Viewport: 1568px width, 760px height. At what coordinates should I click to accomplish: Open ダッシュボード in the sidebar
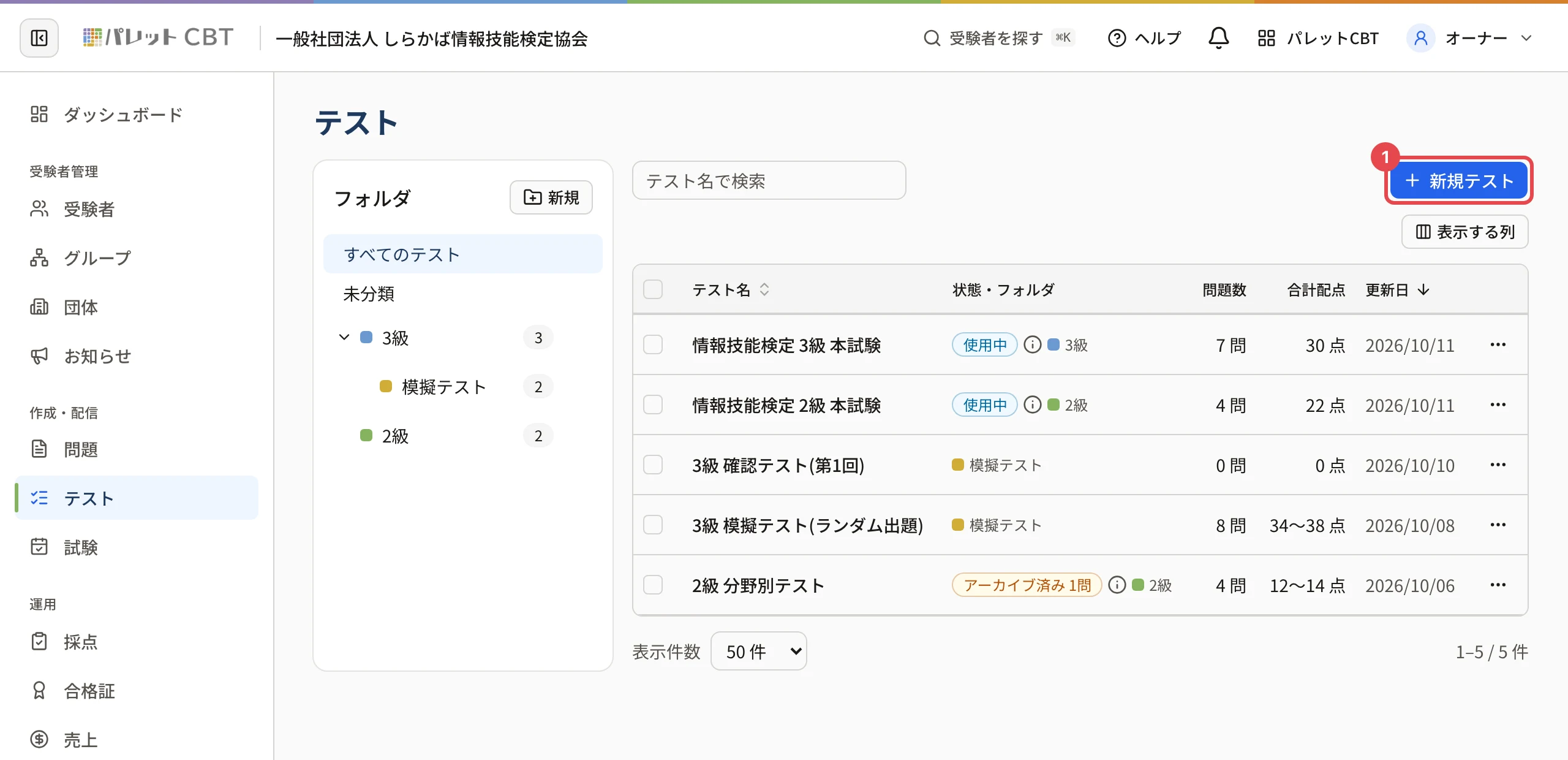click(136, 115)
